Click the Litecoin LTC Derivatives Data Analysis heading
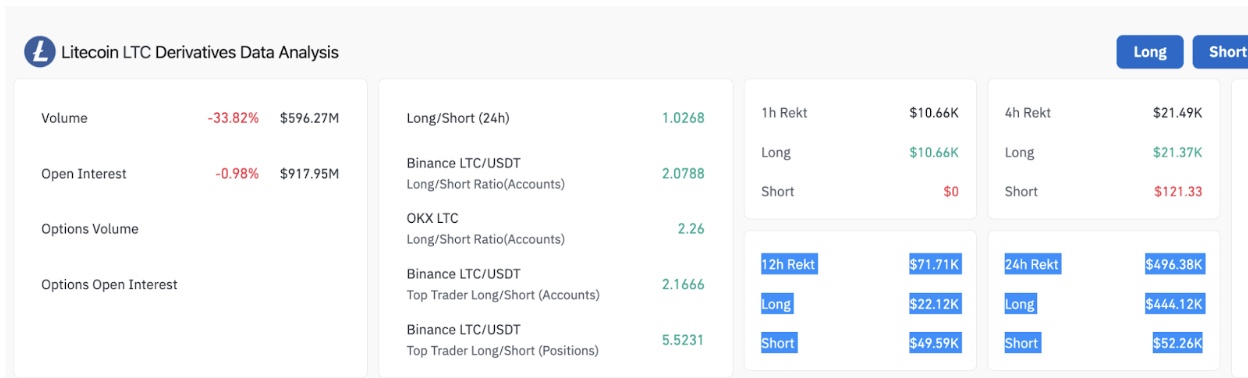This screenshot has height=378, width=1248. (x=200, y=52)
